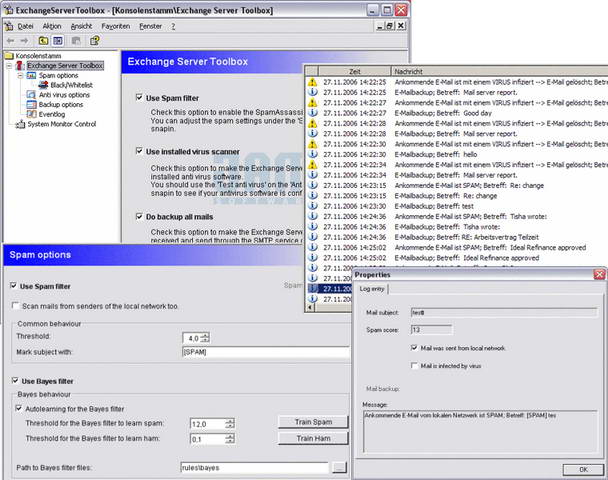This screenshot has height=480, width=608.
Task: Click the Spam options tree icon
Action: pos(31,75)
